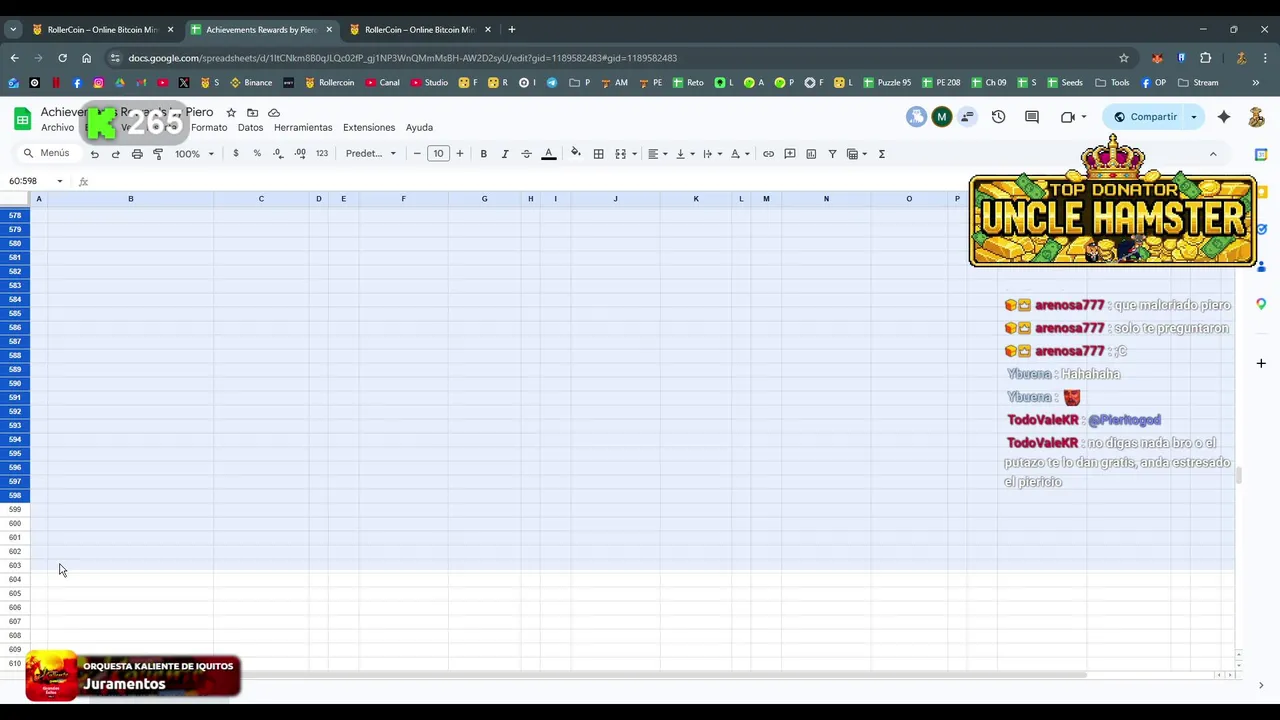Open the Ayuda menu
The image size is (1280, 720).
pos(419,127)
